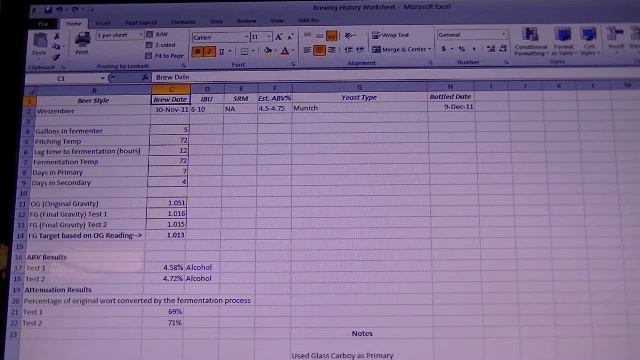Open the General number format dropdown
This screenshot has width=640, height=360.
click(x=503, y=35)
